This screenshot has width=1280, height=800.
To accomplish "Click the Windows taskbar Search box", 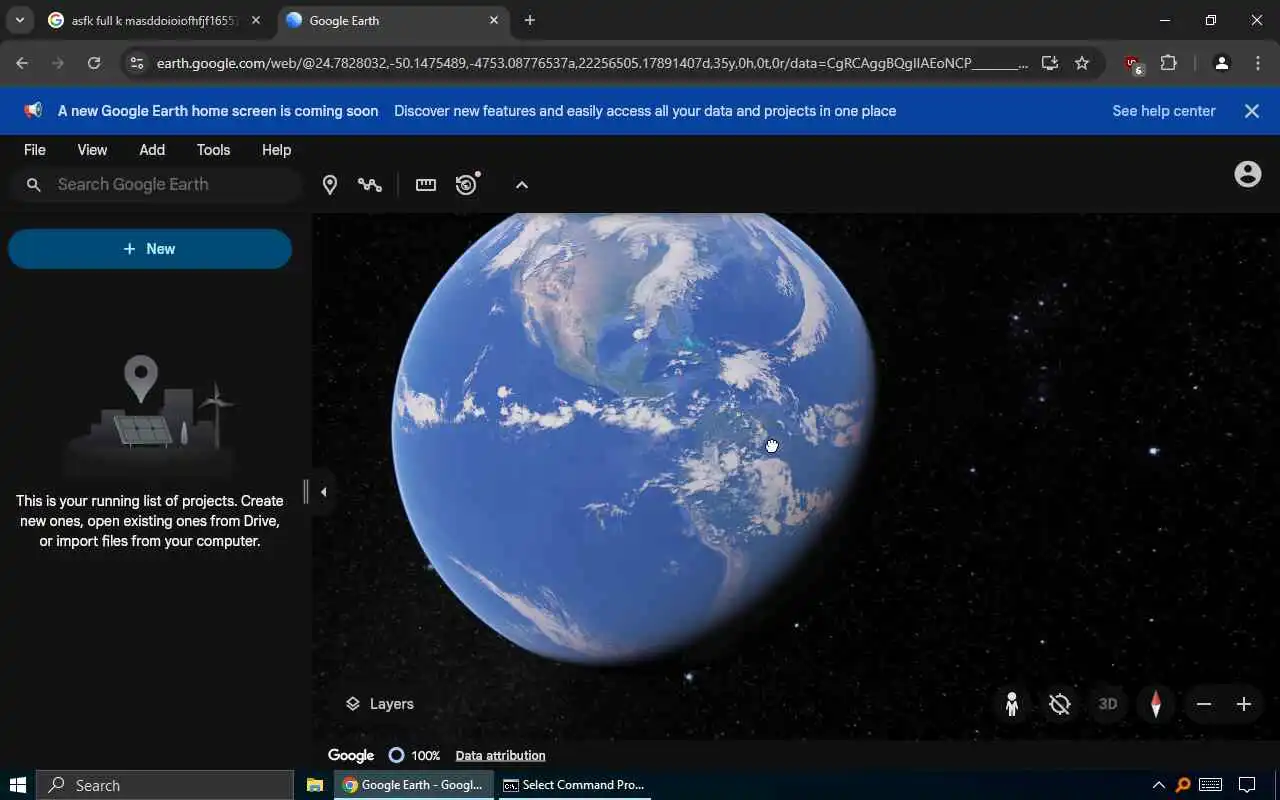I will click(165, 785).
